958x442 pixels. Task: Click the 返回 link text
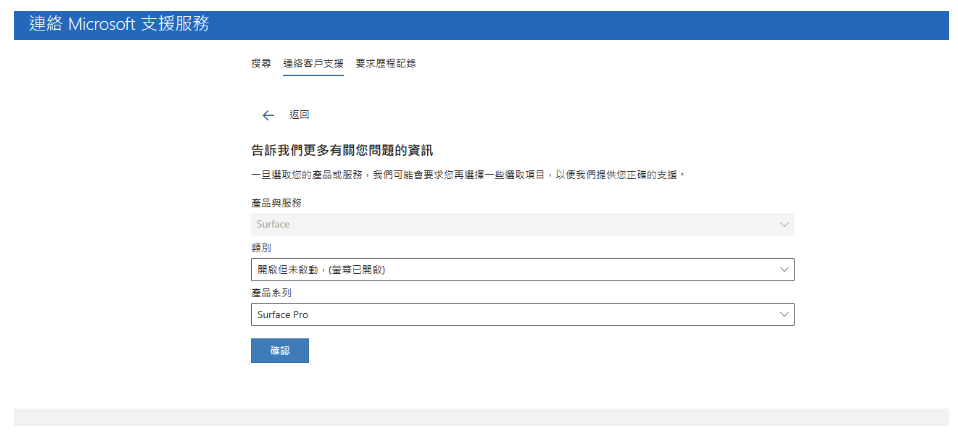click(x=299, y=115)
